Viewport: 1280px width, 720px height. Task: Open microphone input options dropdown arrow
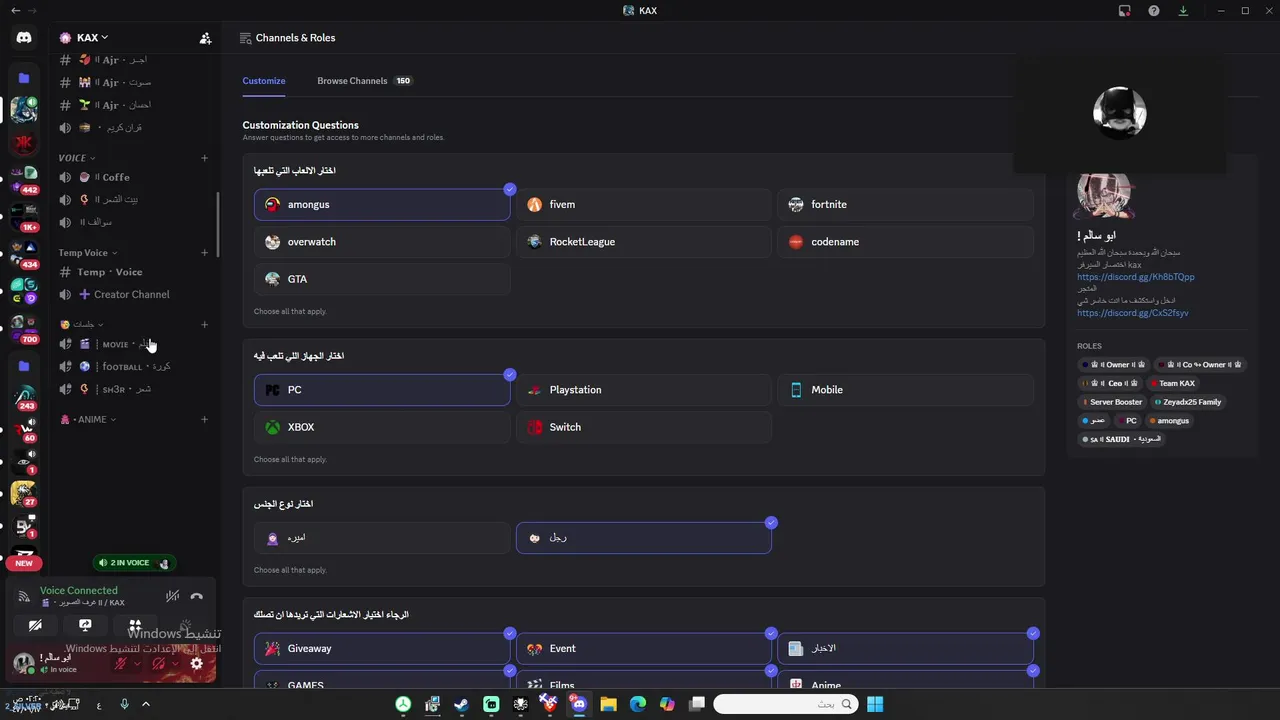(137, 664)
